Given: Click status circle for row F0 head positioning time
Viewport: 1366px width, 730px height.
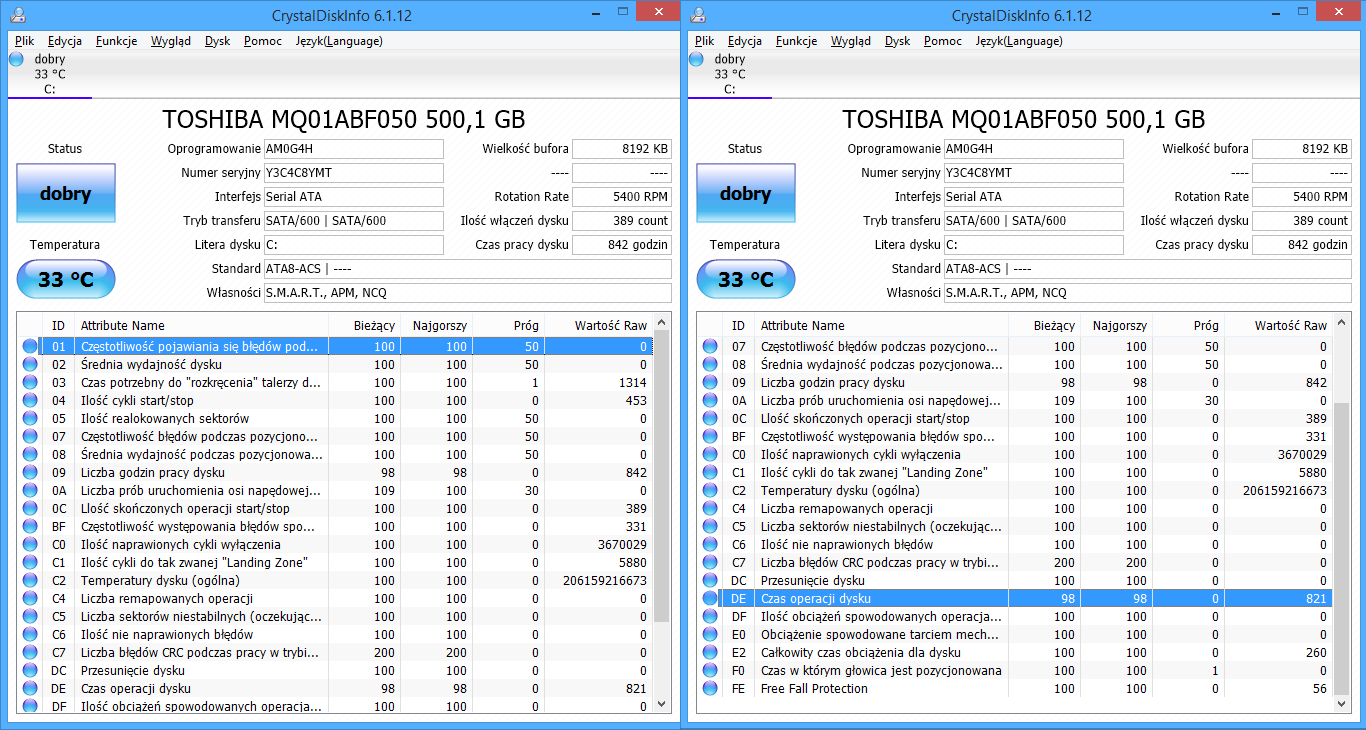Looking at the screenshot, I should click(x=711, y=671).
